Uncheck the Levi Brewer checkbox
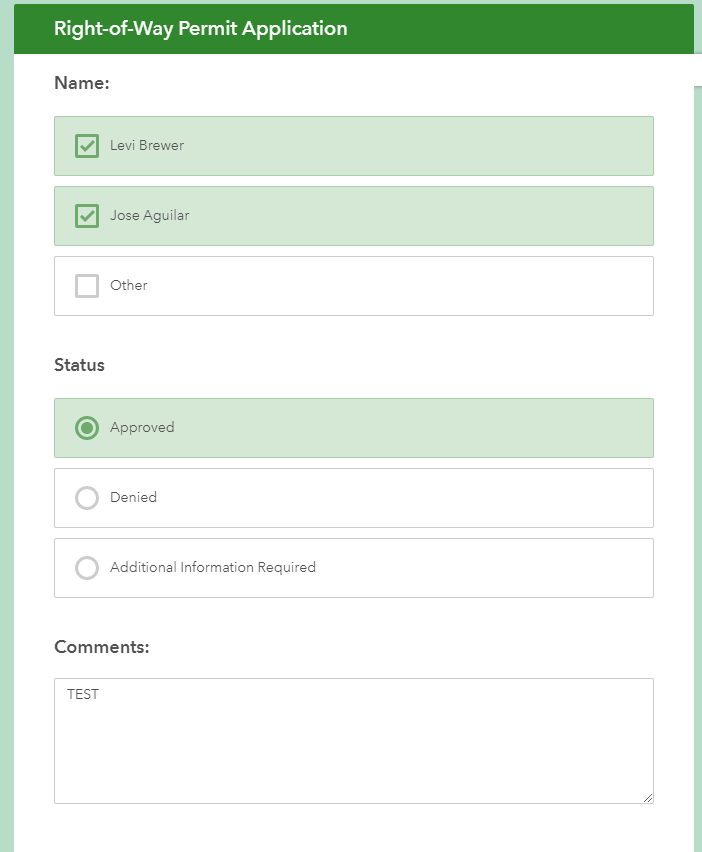 tap(87, 146)
